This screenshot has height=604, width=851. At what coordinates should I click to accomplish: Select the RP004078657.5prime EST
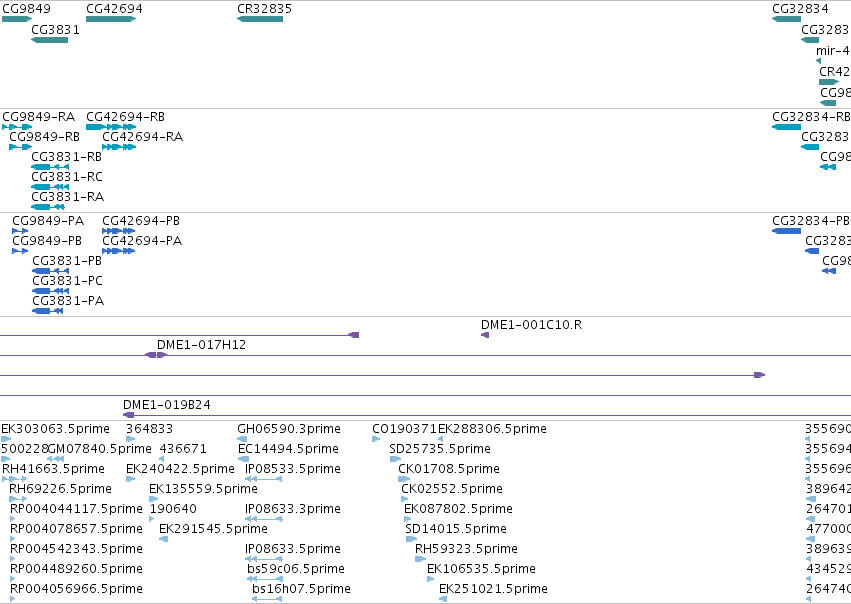[x=12, y=540]
